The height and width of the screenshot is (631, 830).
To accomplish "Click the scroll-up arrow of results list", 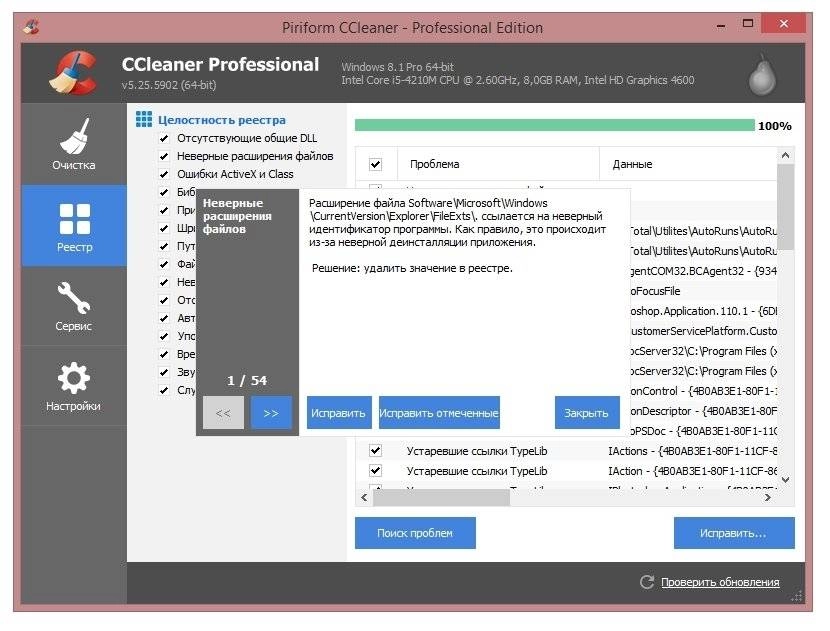I will pyautogui.click(x=786, y=156).
